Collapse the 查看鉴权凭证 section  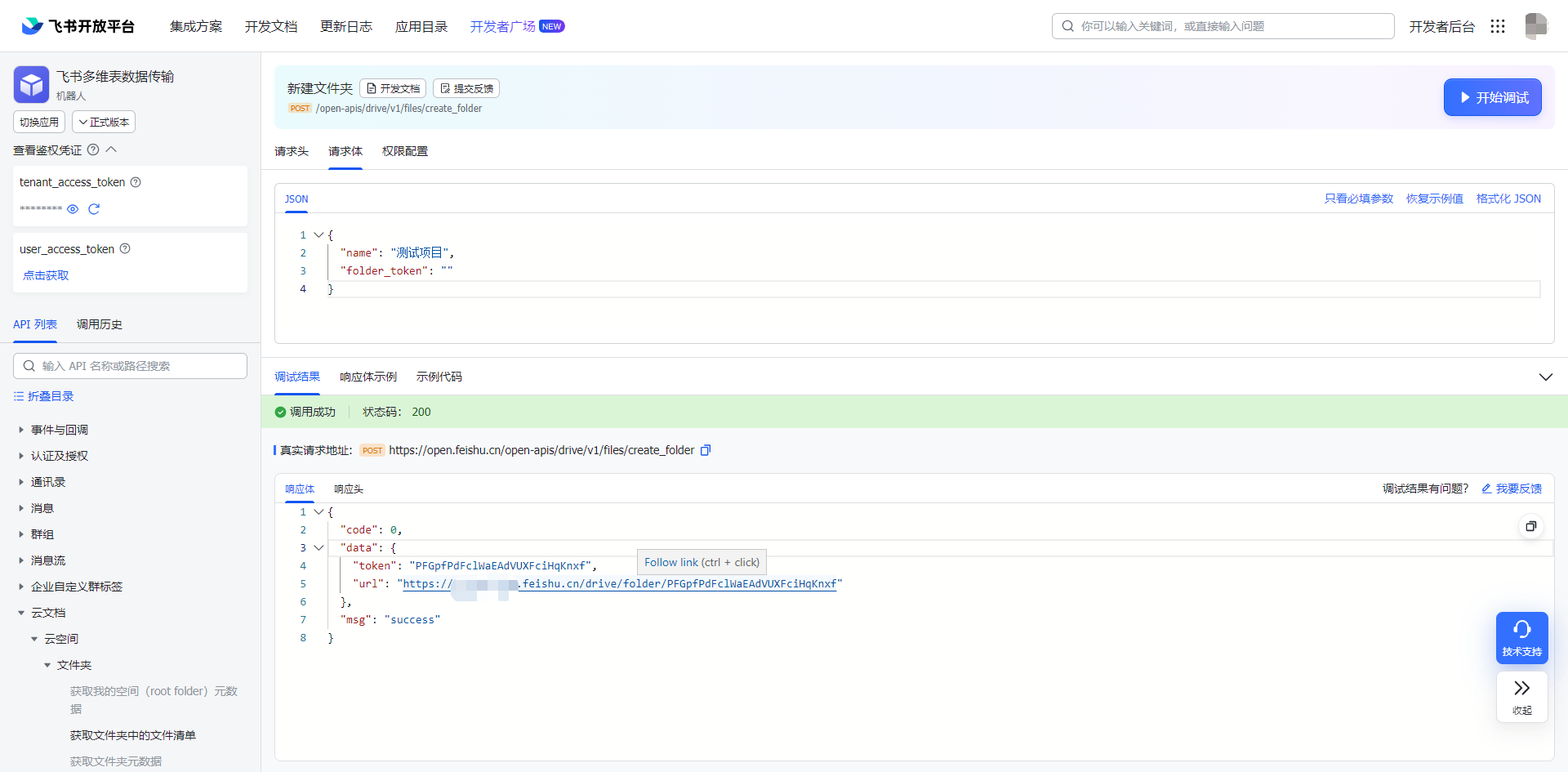112,149
